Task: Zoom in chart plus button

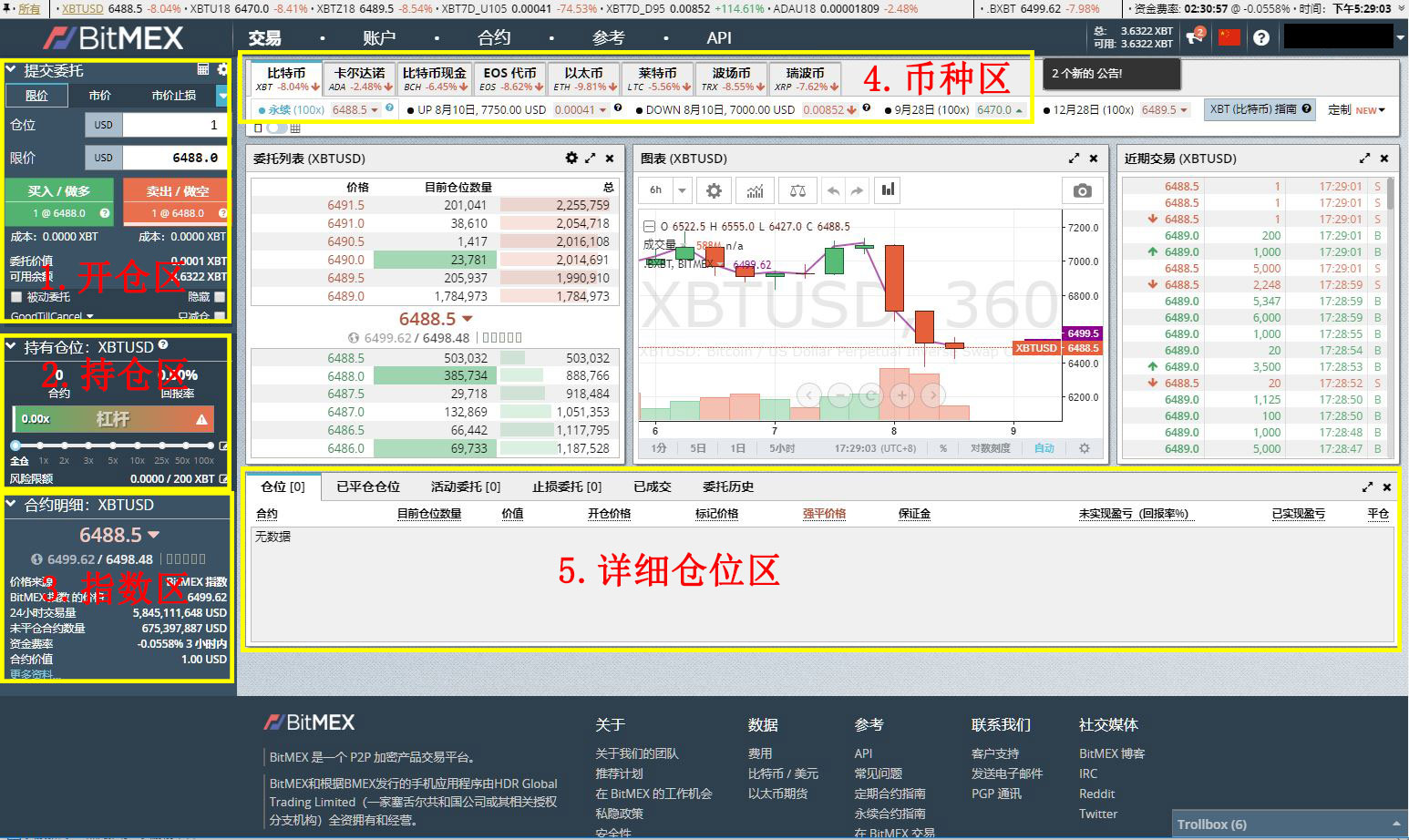Action: (901, 395)
